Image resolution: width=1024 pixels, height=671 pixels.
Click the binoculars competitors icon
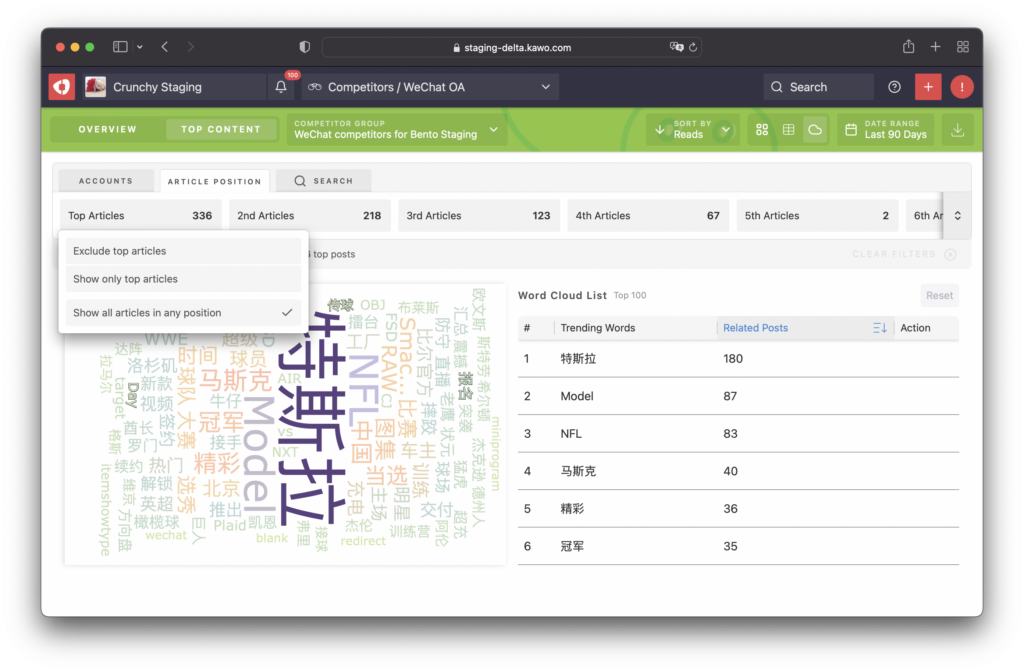tap(315, 87)
